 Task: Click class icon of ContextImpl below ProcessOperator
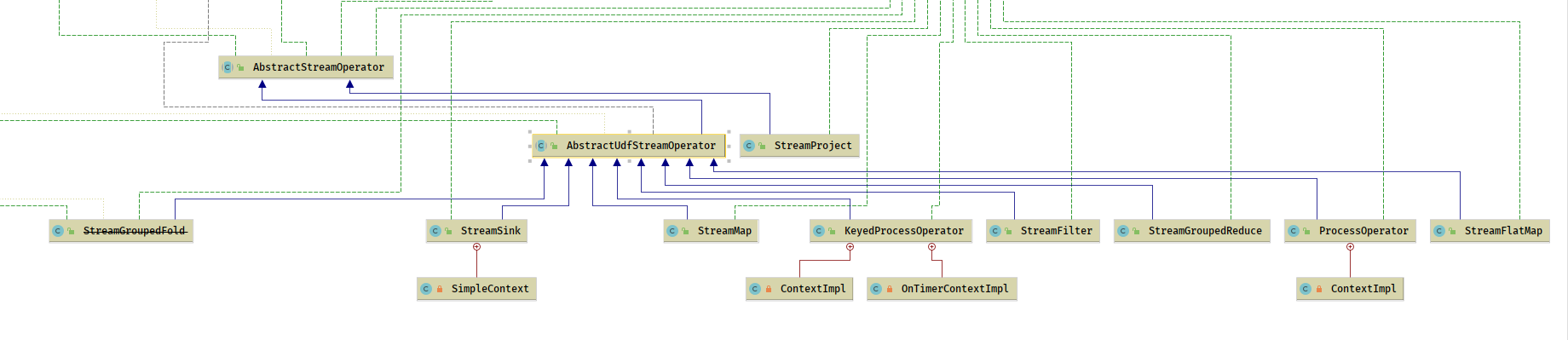coord(1306,289)
